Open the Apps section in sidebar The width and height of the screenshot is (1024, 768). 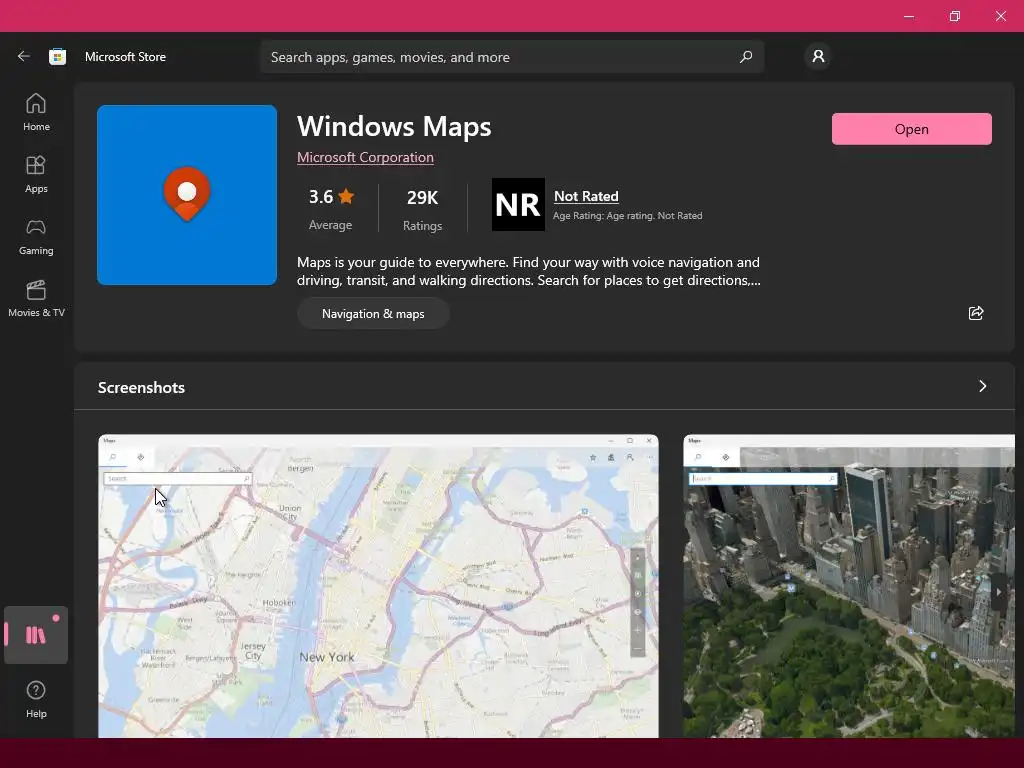36,174
